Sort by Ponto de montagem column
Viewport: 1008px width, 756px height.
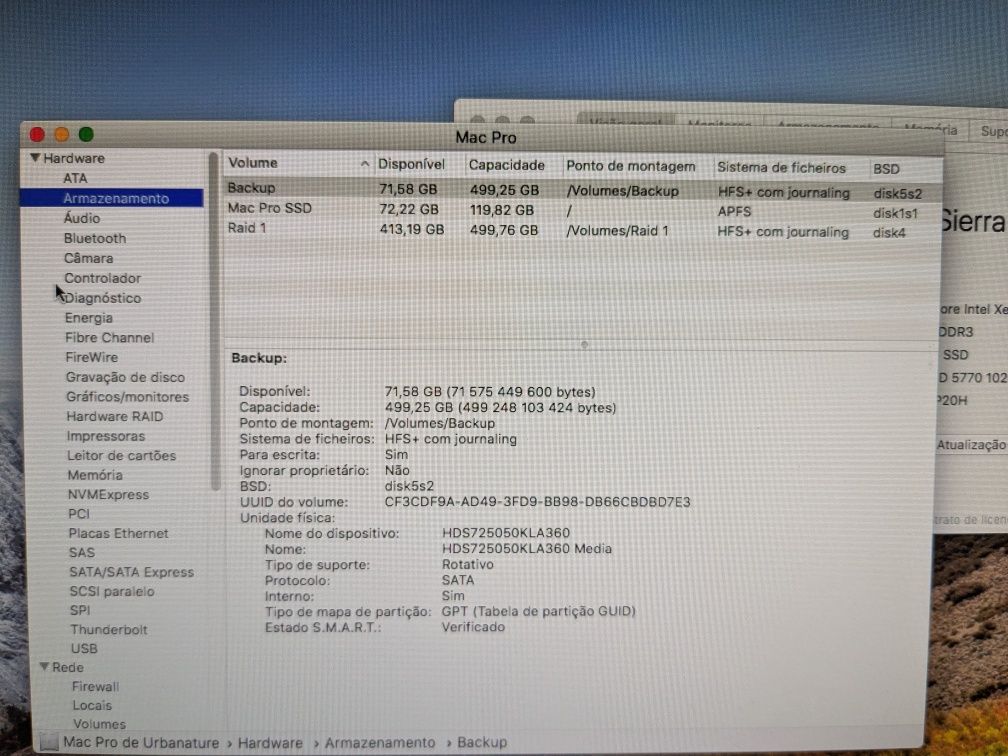tap(631, 166)
